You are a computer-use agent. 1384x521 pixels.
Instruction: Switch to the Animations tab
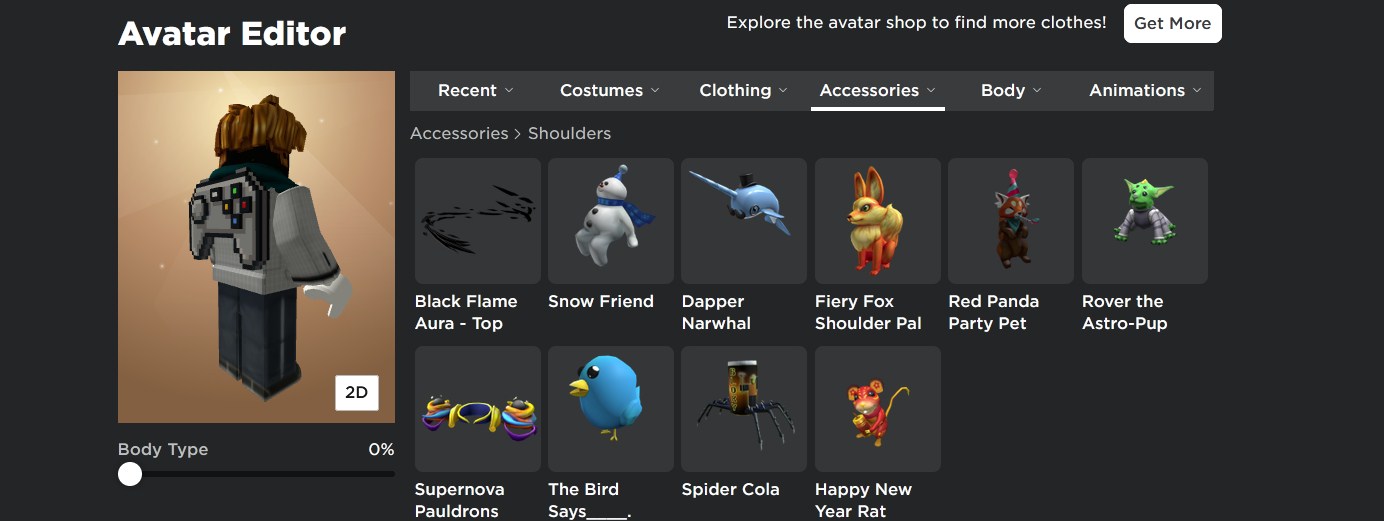click(x=1145, y=90)
